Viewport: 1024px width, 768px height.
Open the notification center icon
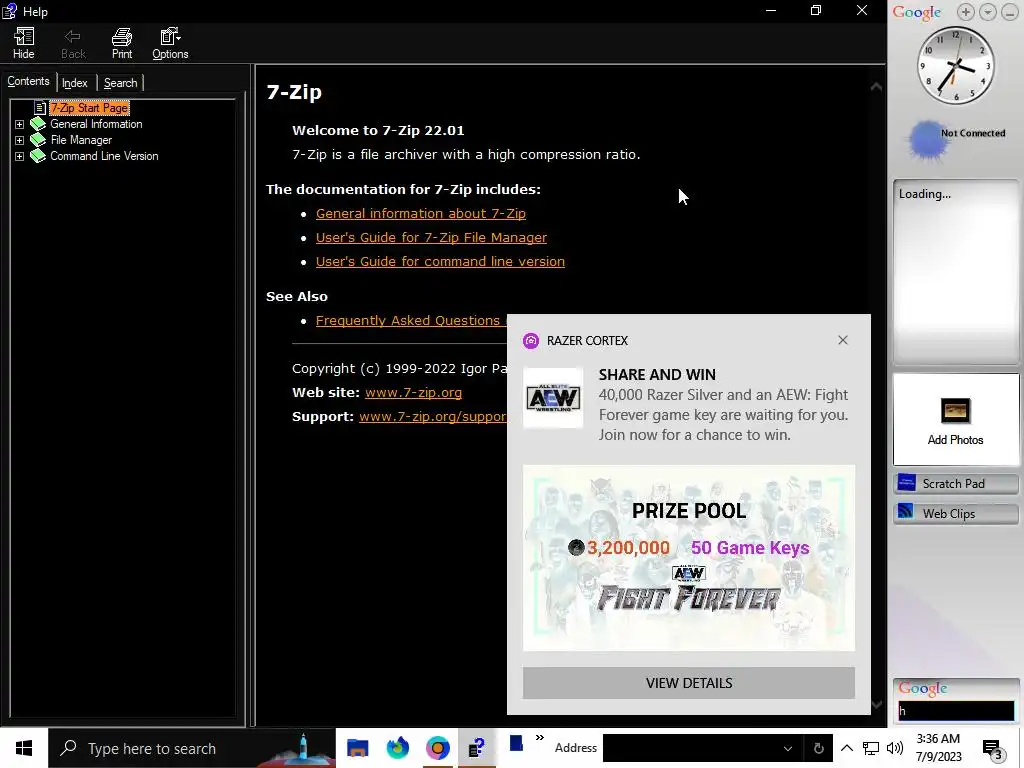click(993, 749)
